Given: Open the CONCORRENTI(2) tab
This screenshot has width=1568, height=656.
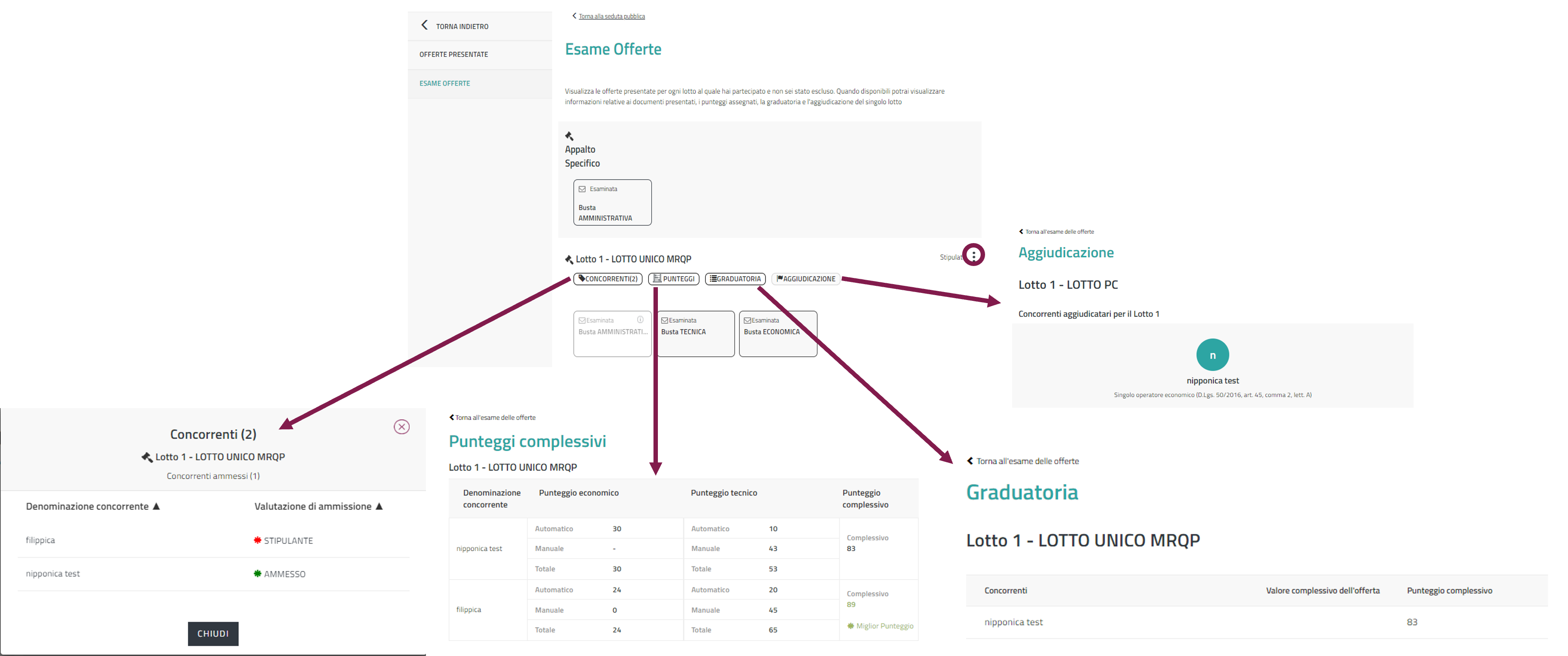Looking at the screenshot, I should pyautogui.click(x=608, y=279).
